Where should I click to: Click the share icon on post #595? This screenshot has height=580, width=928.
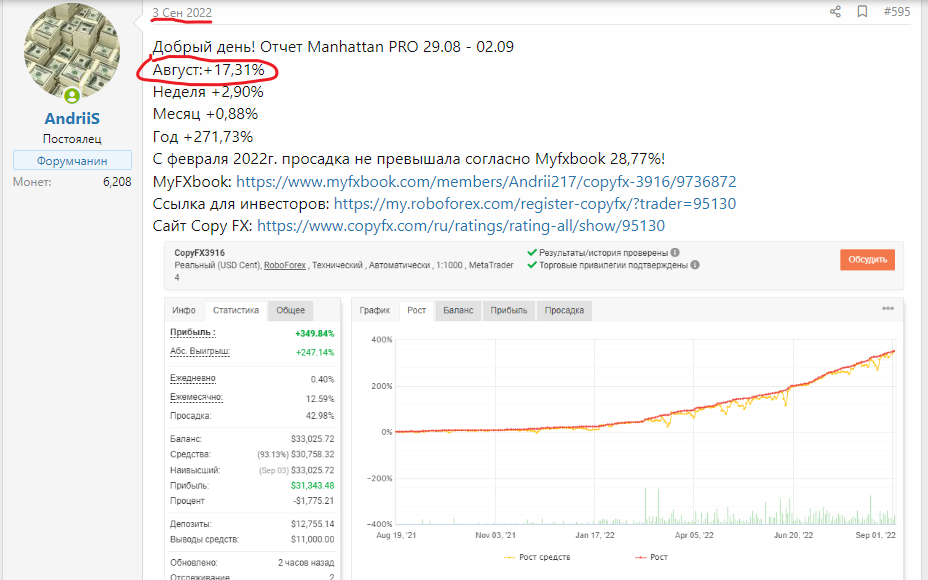(x=835, y=11)
